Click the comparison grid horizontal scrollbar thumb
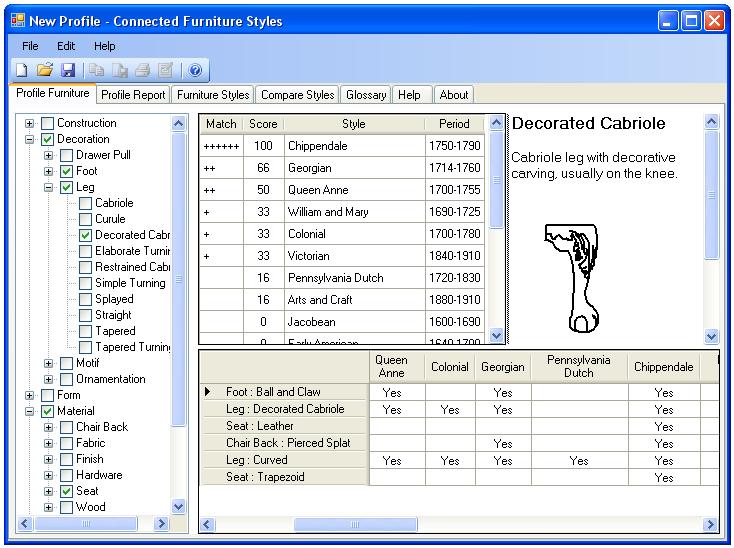 pyautogui.click(x=355, y=524)
